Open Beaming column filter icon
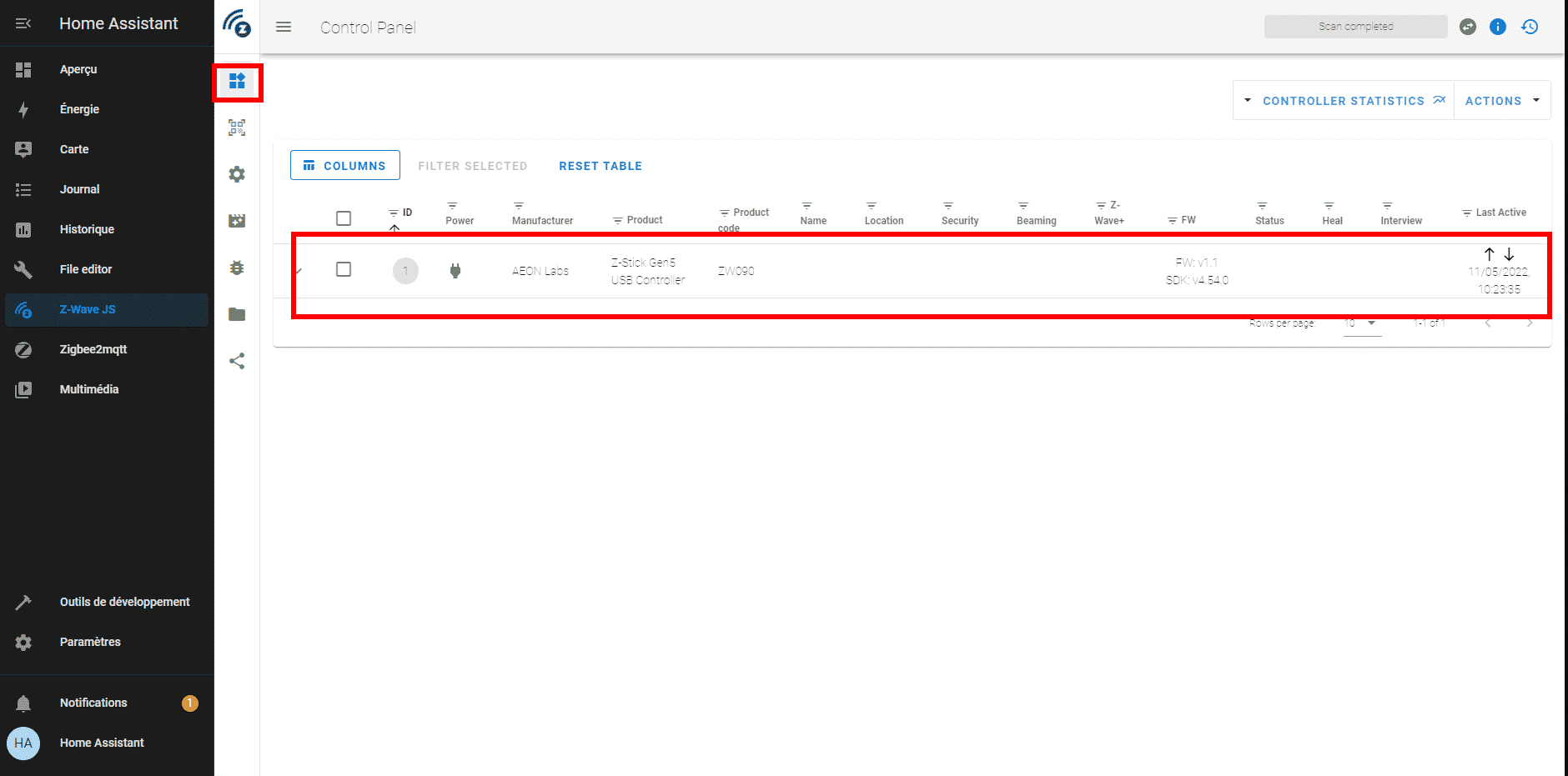Screen dimensions: 1568x776 pyautogui.click(x=1023, y=205)
